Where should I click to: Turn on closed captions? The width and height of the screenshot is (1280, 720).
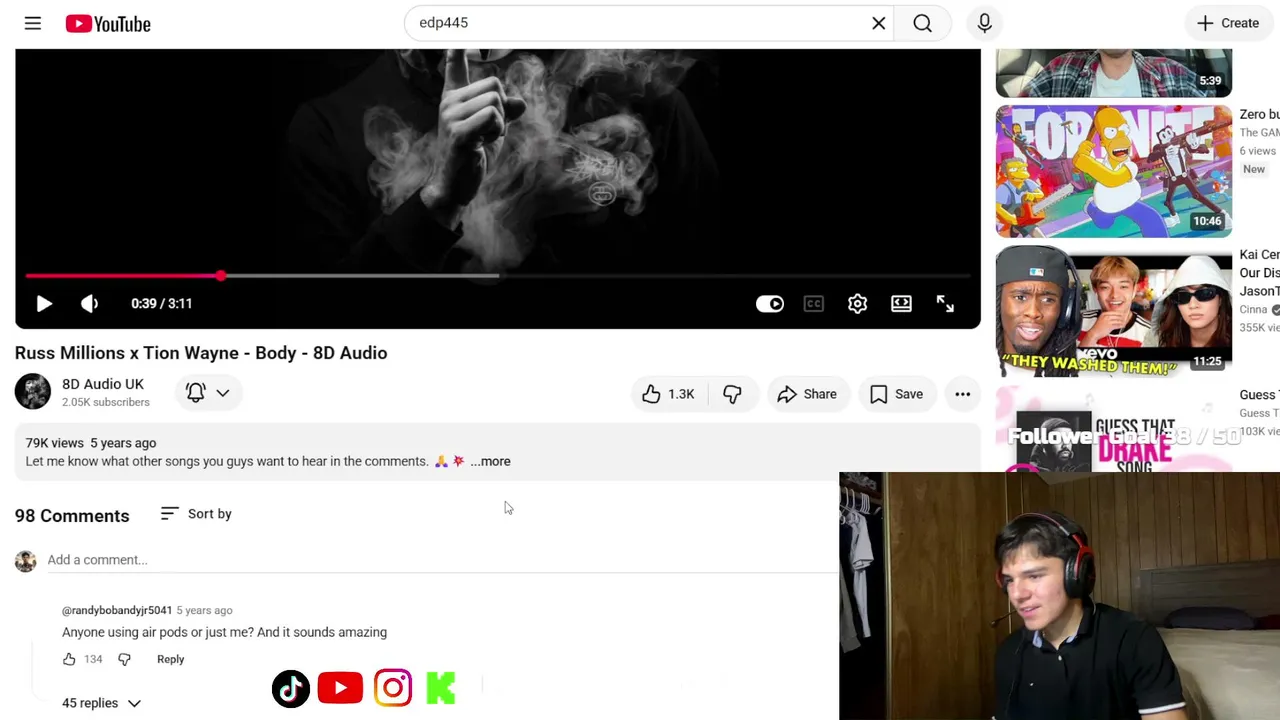814,304
